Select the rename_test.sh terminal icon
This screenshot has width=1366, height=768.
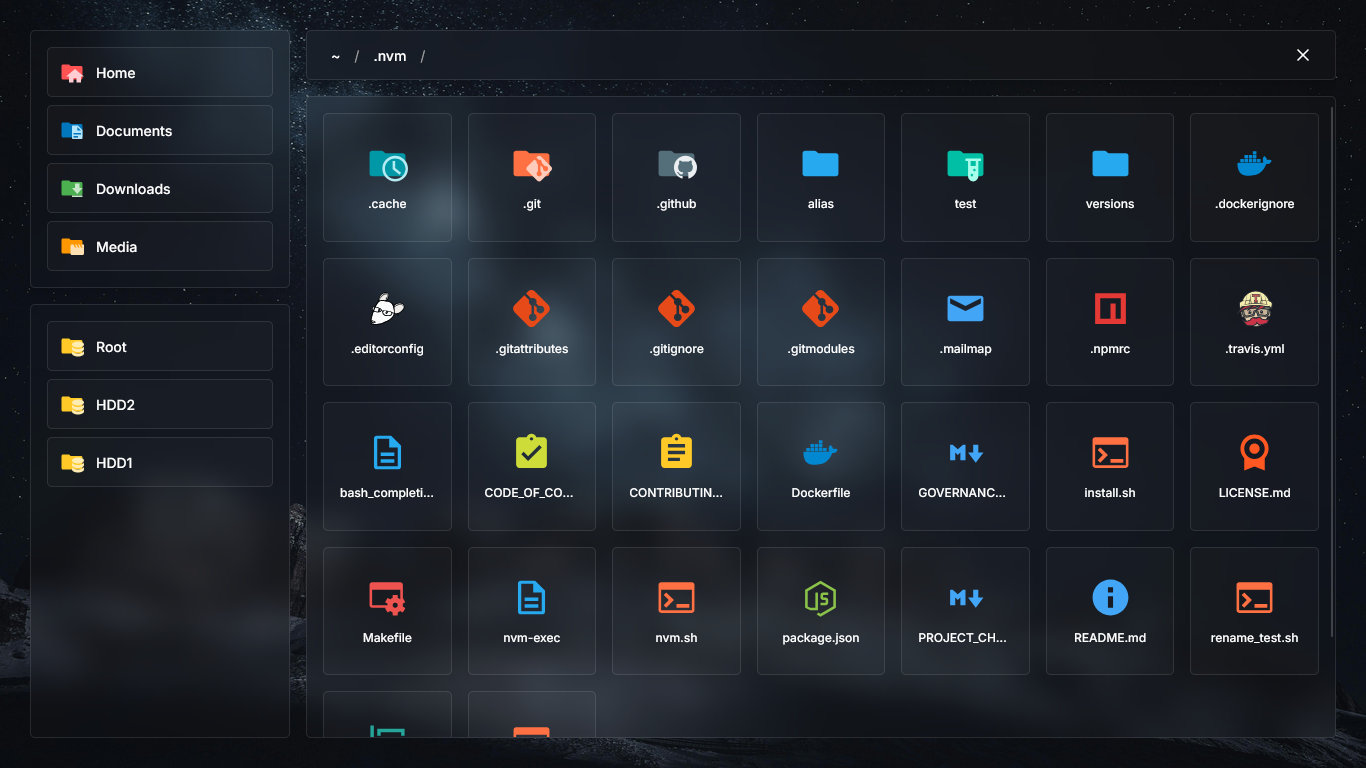point(1254,598)
